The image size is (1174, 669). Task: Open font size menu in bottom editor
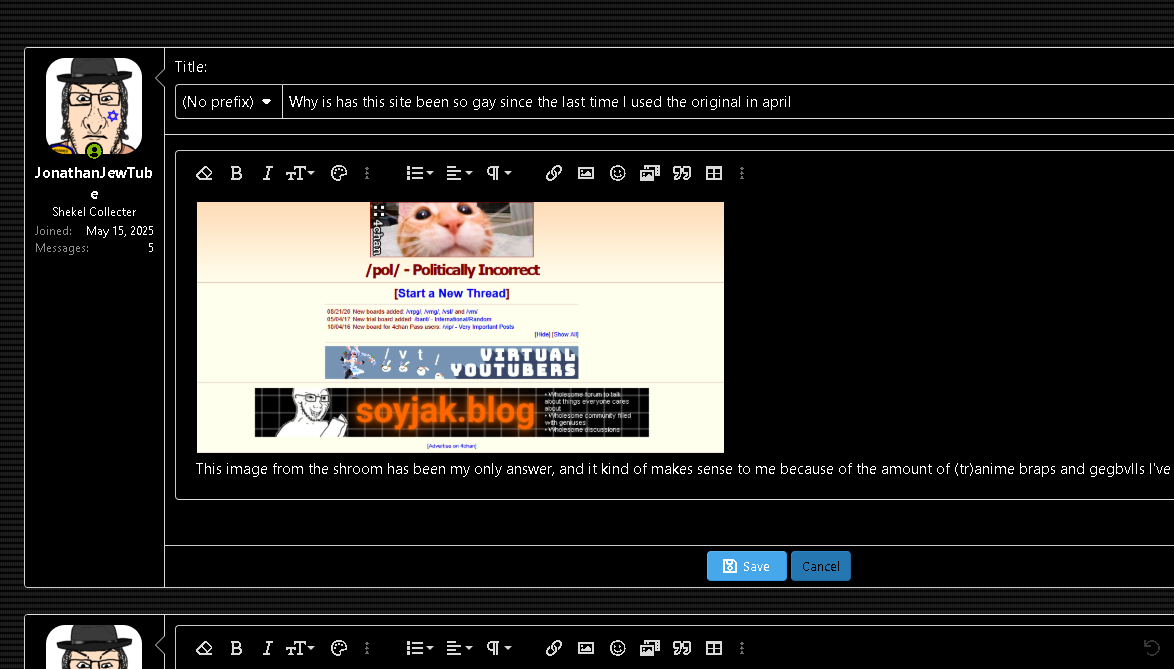(300, 648)
